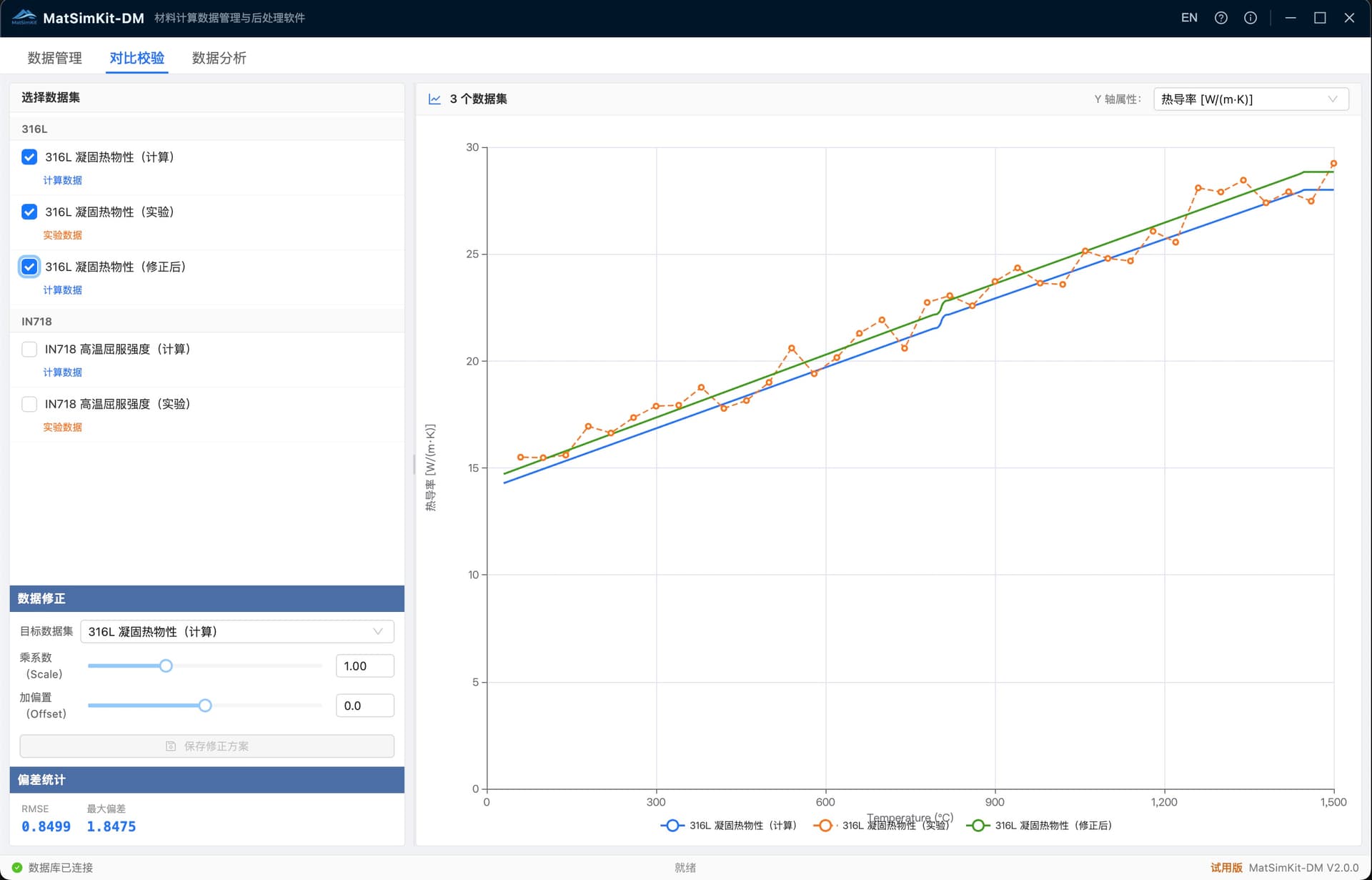
Task: Toggle green 修正后 series legend marker
Action: (978, 825)
